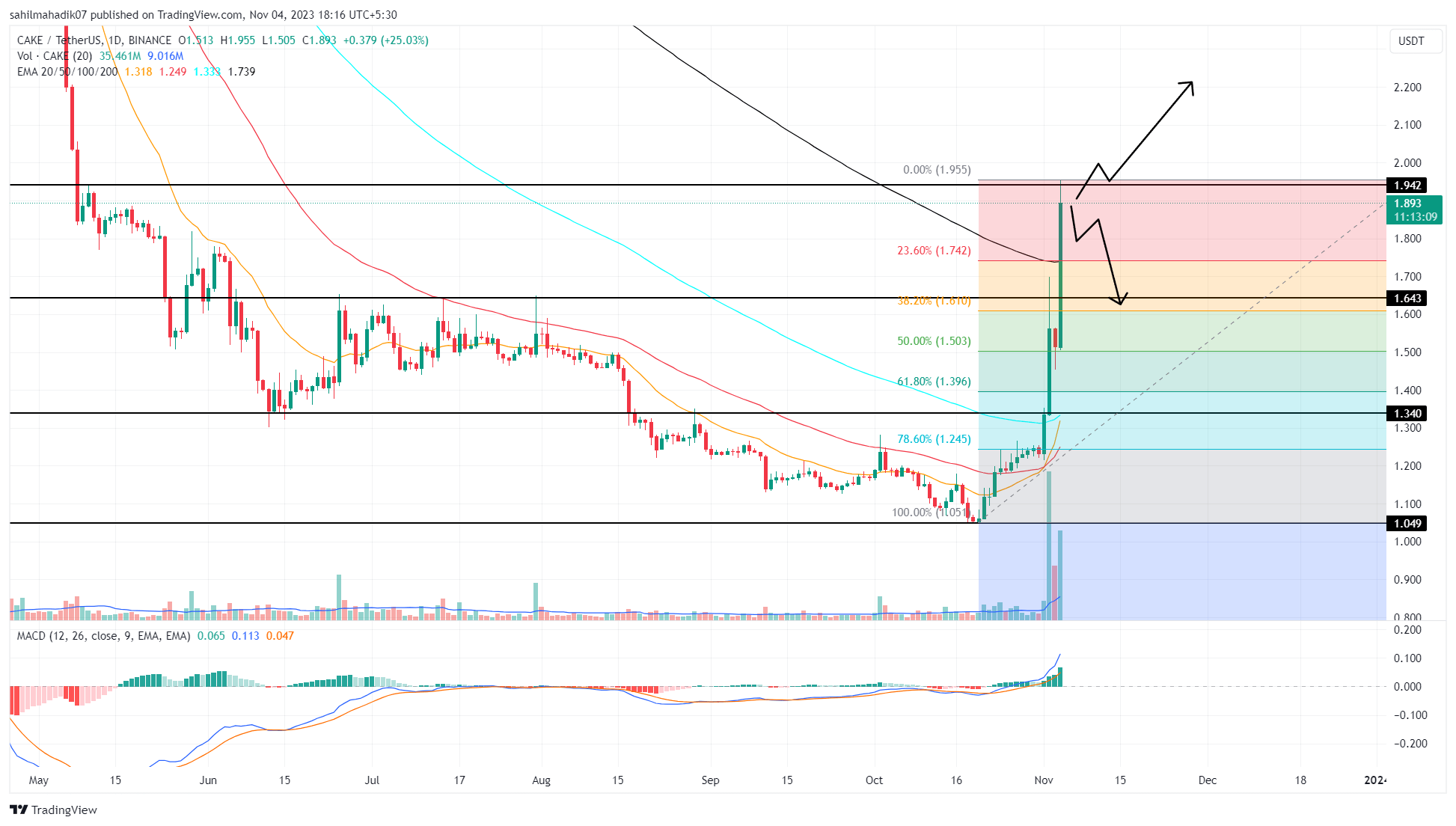The image size is (1456, 826).
Task: Click the MACD (12, 26, close, 9, EMA, EMA) label
Action: pyautogui.click(x=104, y=636)
